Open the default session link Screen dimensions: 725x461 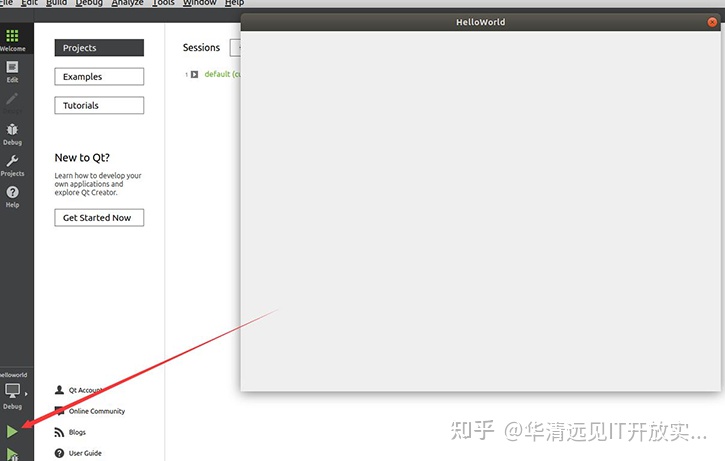coord(222,74)
